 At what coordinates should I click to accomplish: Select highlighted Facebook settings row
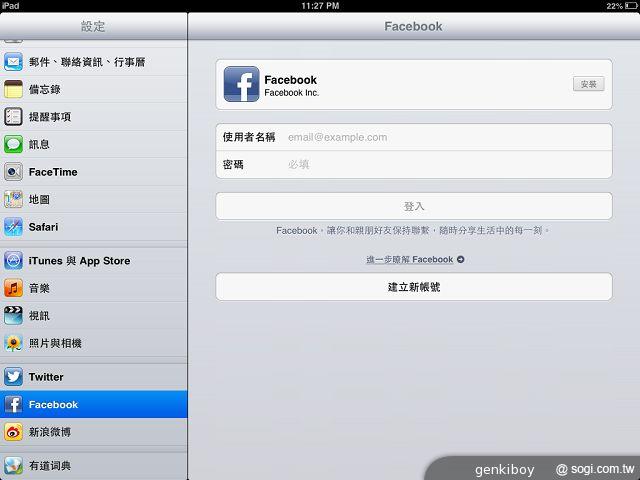(x=93, y=404)
